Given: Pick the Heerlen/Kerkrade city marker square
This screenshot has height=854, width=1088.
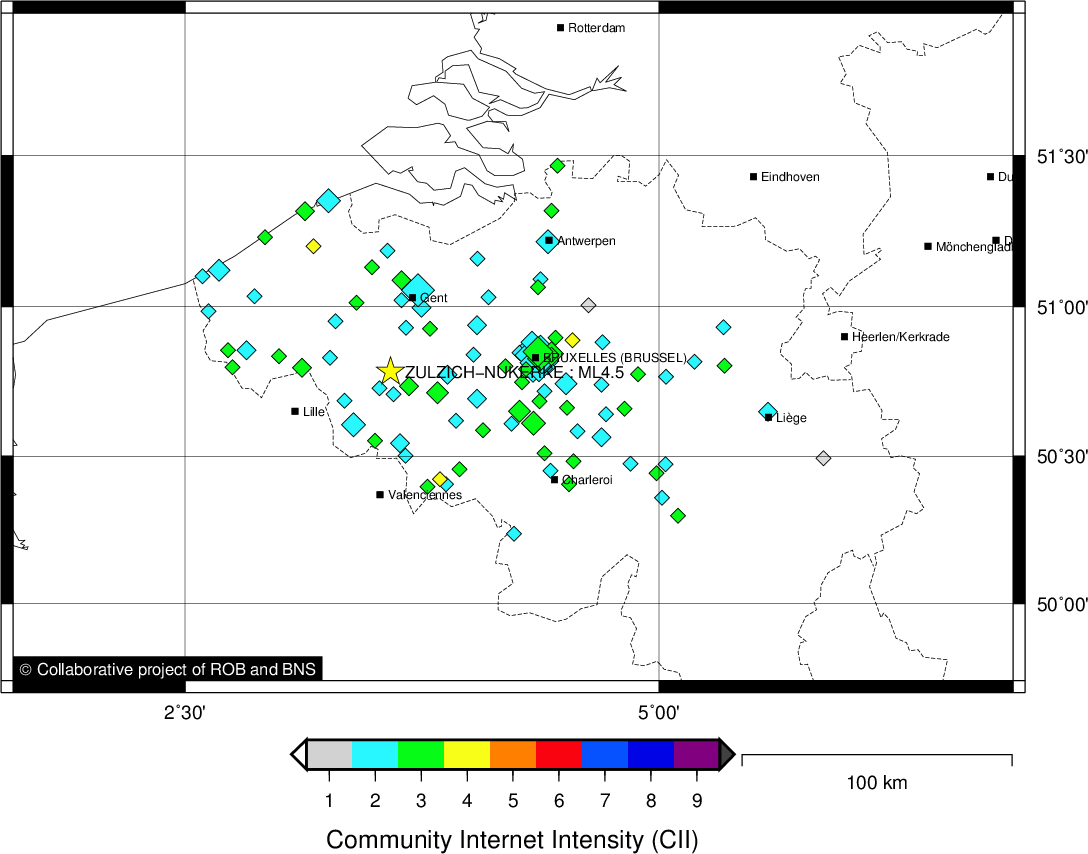Looking at the screenshot, I should click(845, 337).
